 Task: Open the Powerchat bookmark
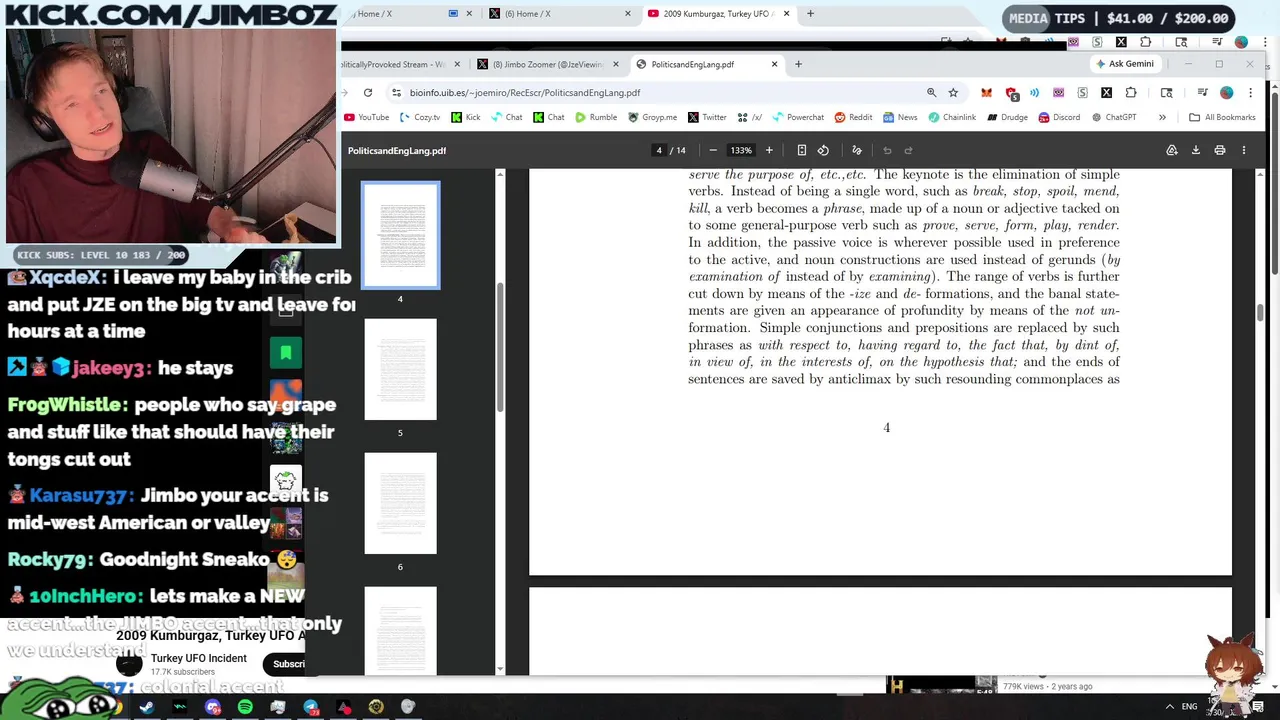pos(797,118)
